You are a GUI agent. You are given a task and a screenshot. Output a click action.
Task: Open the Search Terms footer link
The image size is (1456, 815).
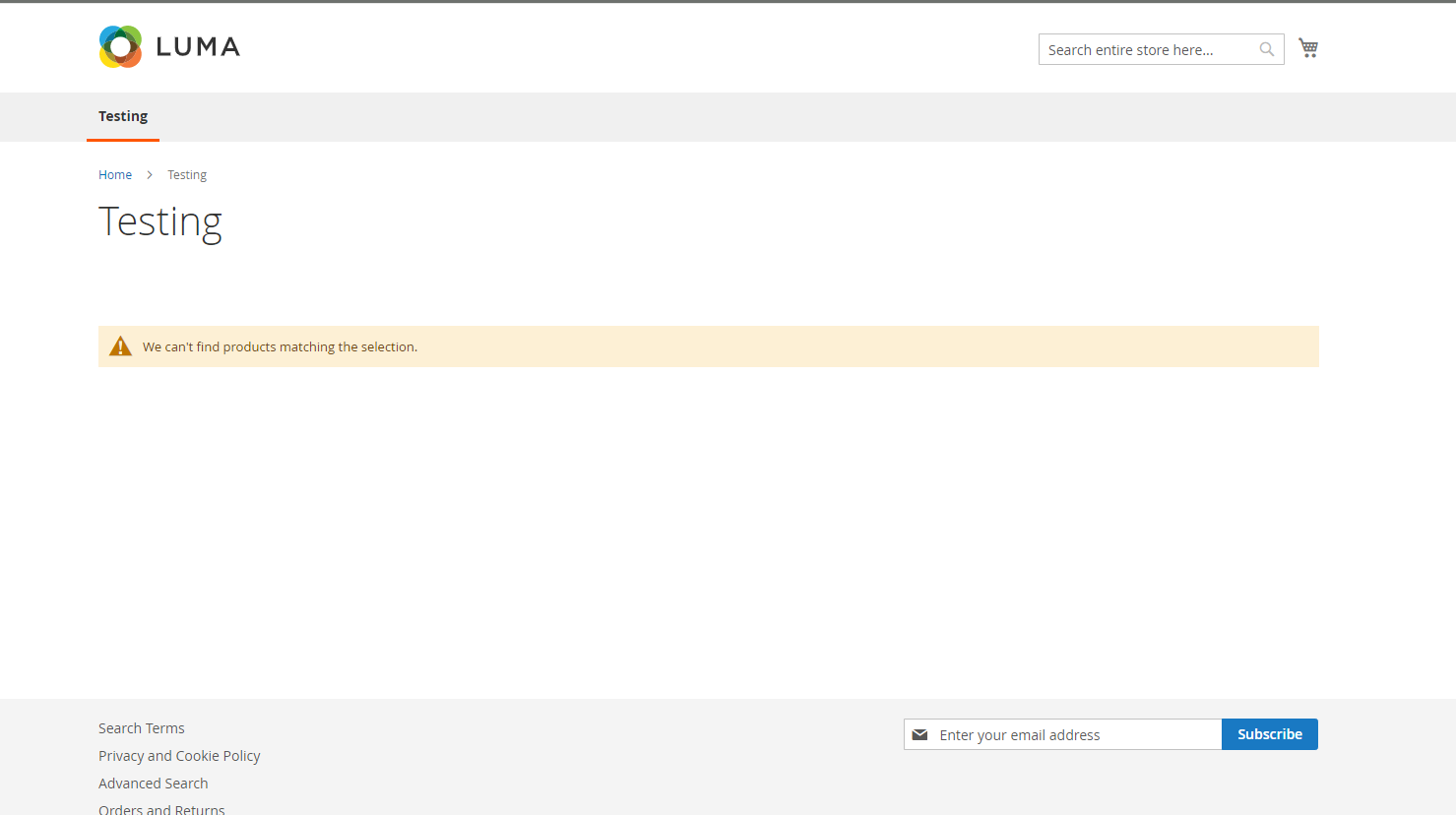point(142,728)
